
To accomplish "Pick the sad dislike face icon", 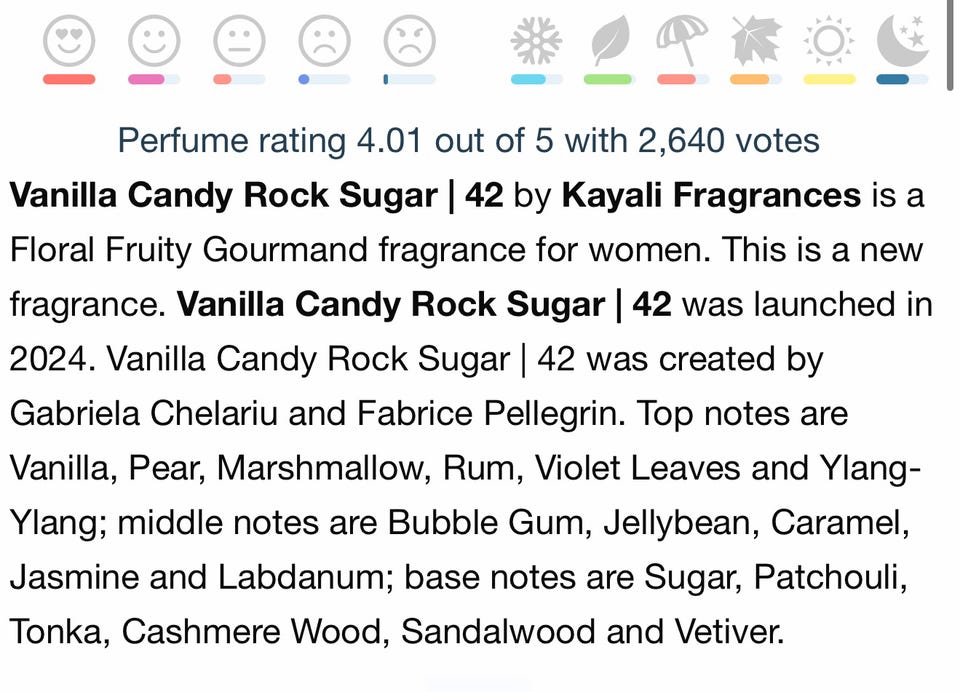I will [x=324, y=40].
